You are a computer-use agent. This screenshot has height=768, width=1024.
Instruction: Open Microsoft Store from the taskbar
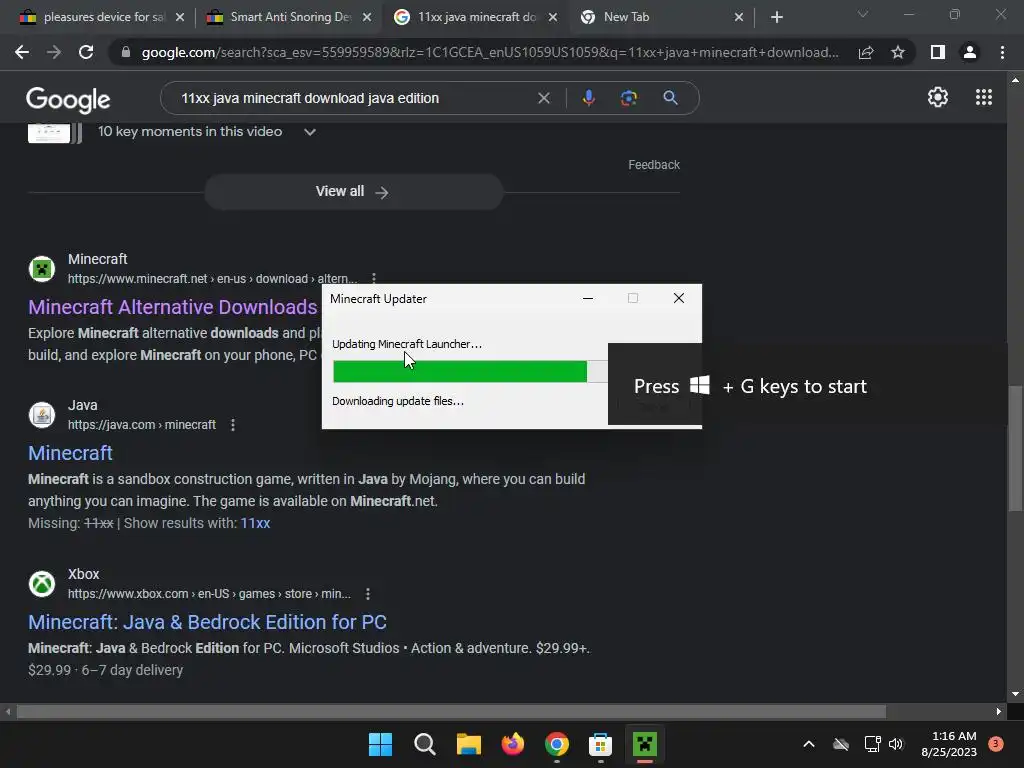(600, 744)
